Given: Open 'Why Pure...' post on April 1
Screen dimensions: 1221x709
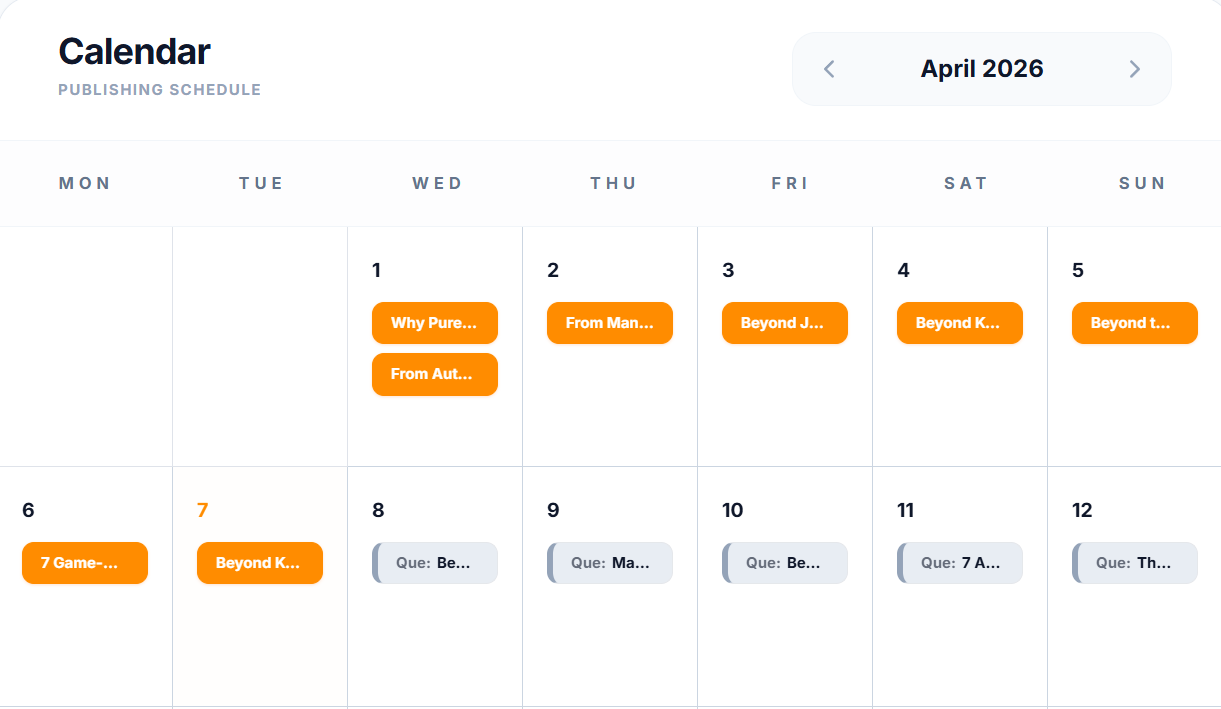Looking at the screenshot, I should [435, 323].
